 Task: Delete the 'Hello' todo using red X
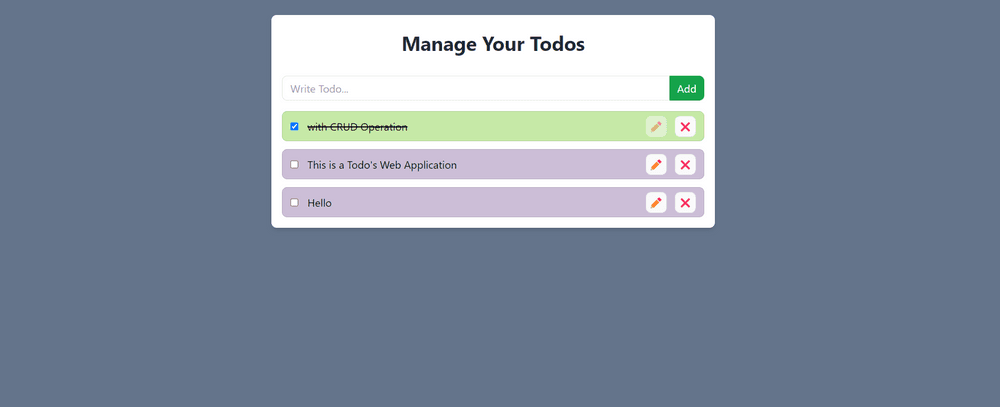tap(685, 202)
